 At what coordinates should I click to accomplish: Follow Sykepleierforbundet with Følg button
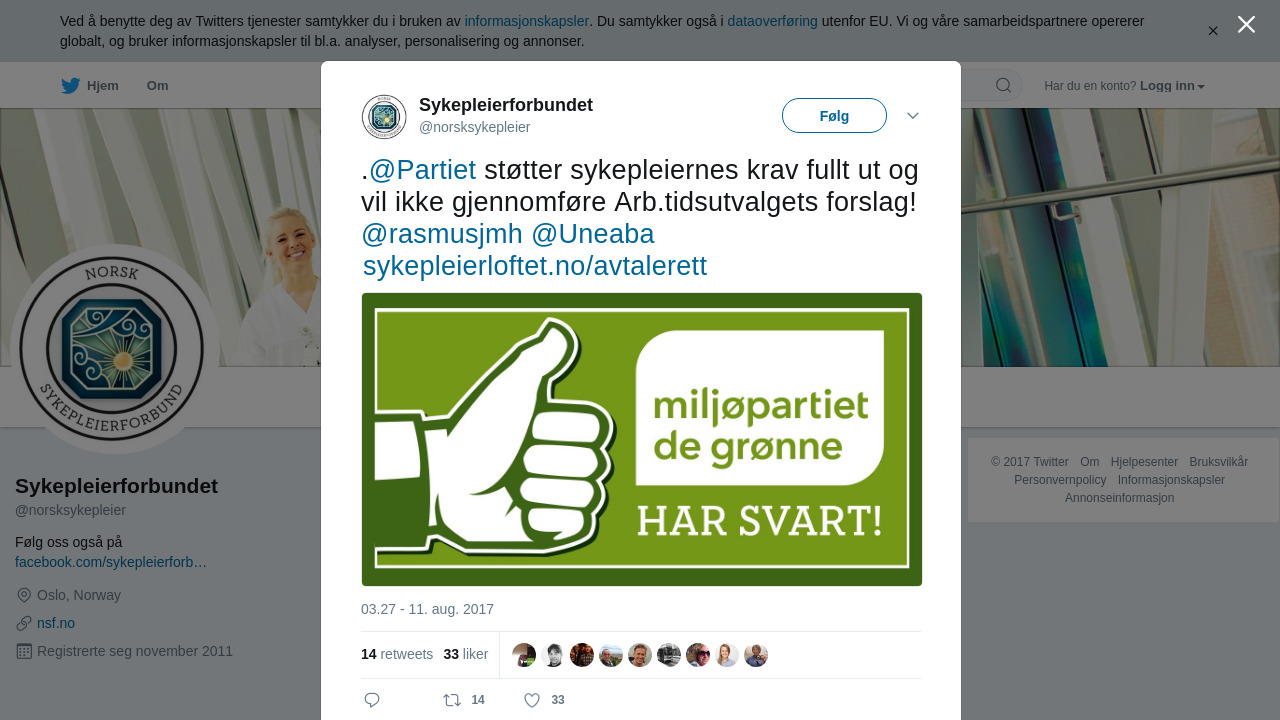click(834, 116)
